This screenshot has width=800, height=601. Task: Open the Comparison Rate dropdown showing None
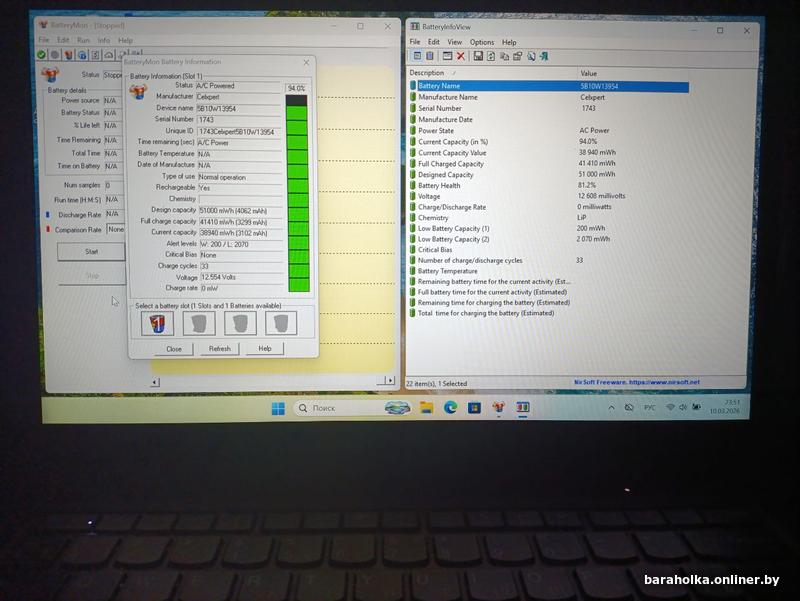116,230
